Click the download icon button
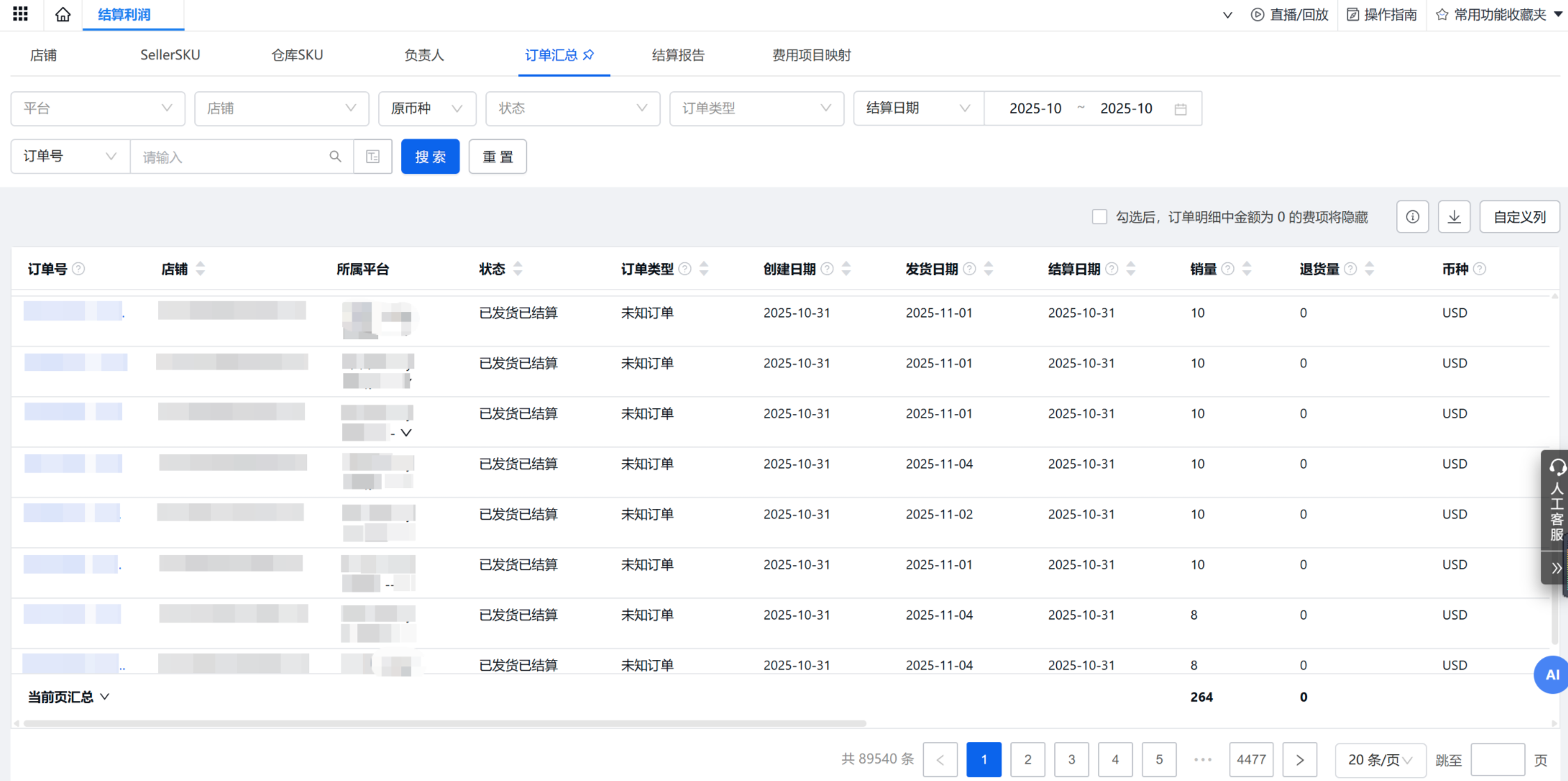This screenshot has width=1568, height=781. click(x=1455, y=217)
